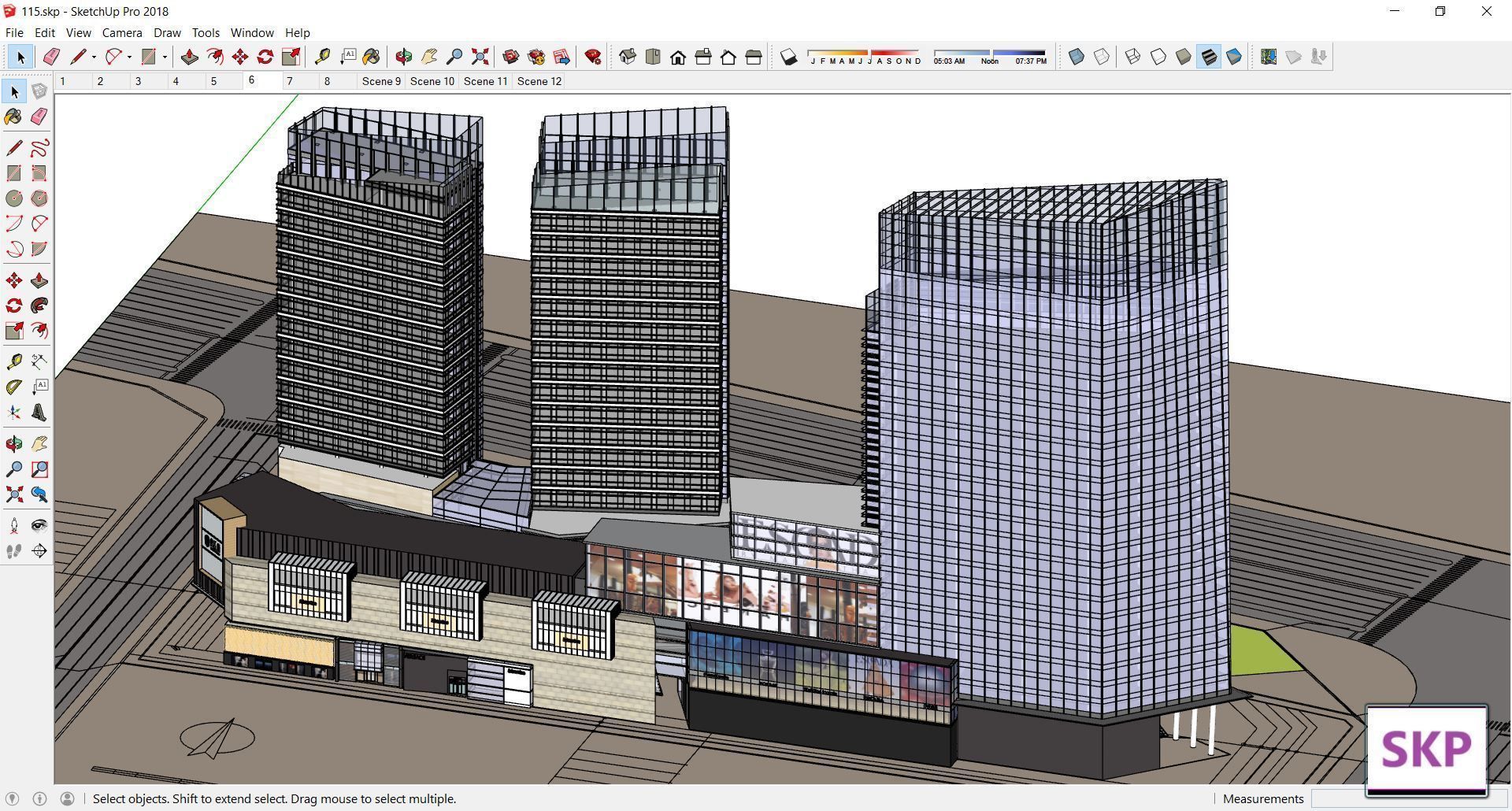The height and width of the screenshot is (811, 1512).
Task: Open the Tools menu
Action: point(206,33)
